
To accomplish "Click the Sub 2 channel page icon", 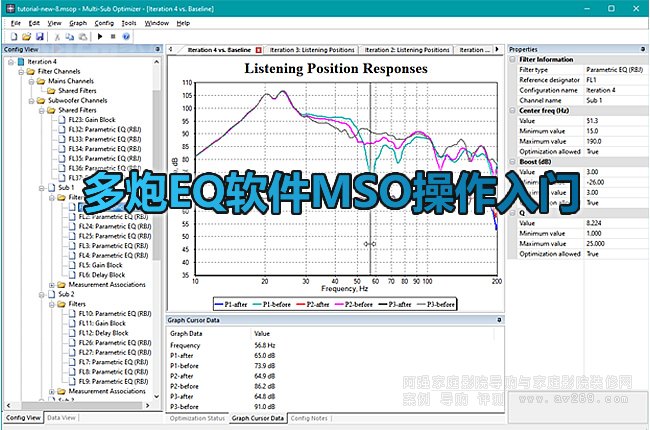I will tap(51, 294).
